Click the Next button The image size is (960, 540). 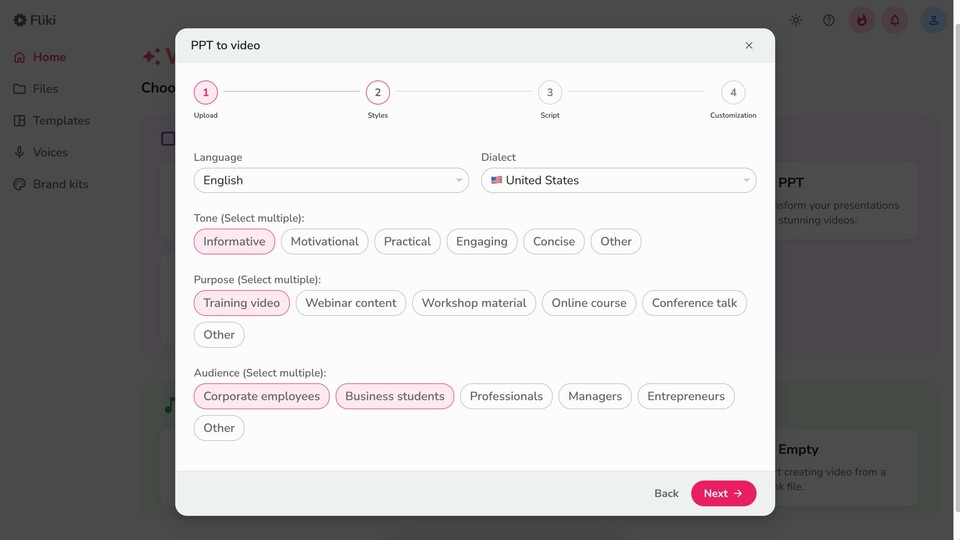[724, 493]
